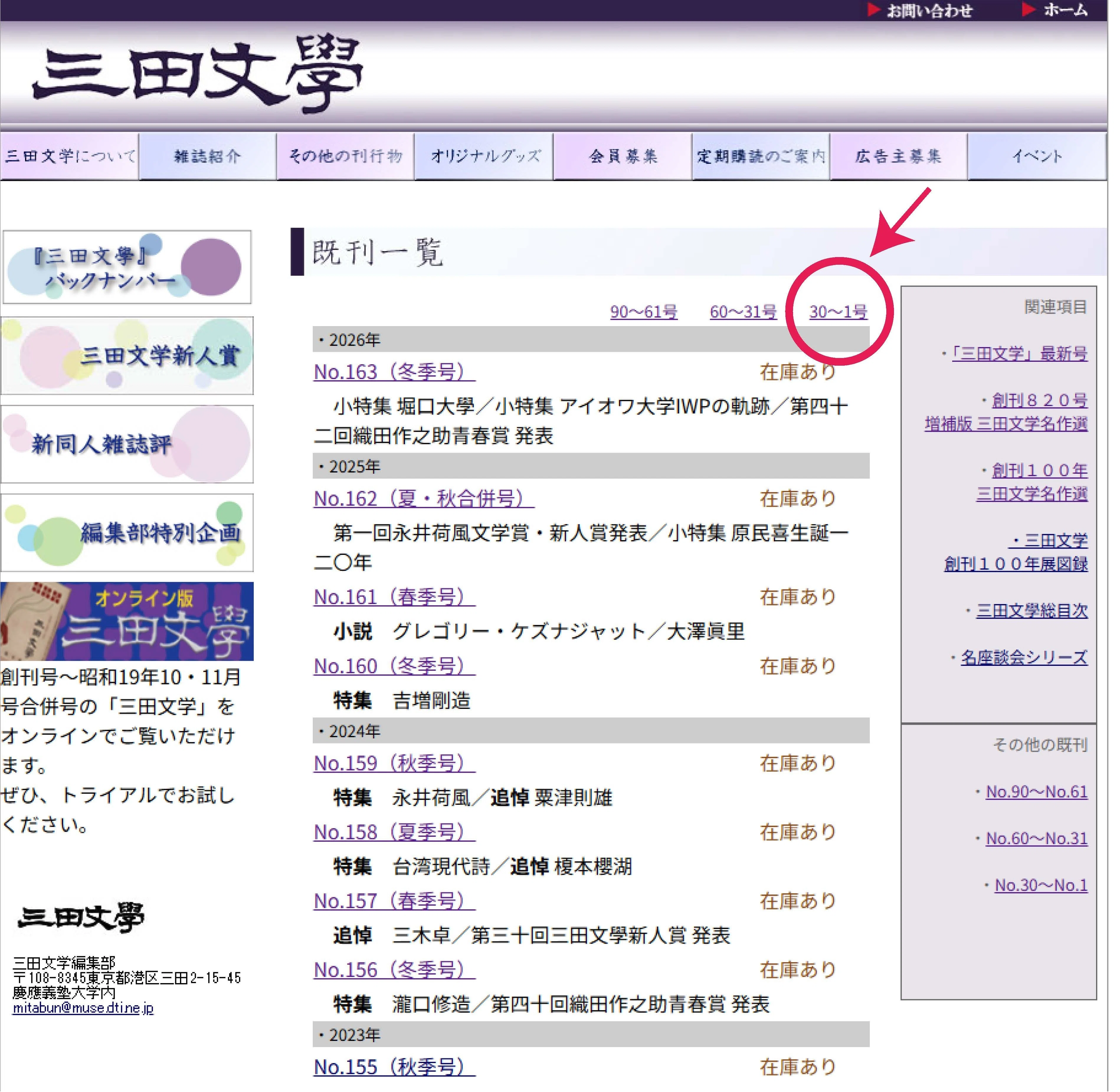Viewport: 1120px width, 1092px height.
Task: Click the 三田文学編集部 address text
Action: (126, 977)
